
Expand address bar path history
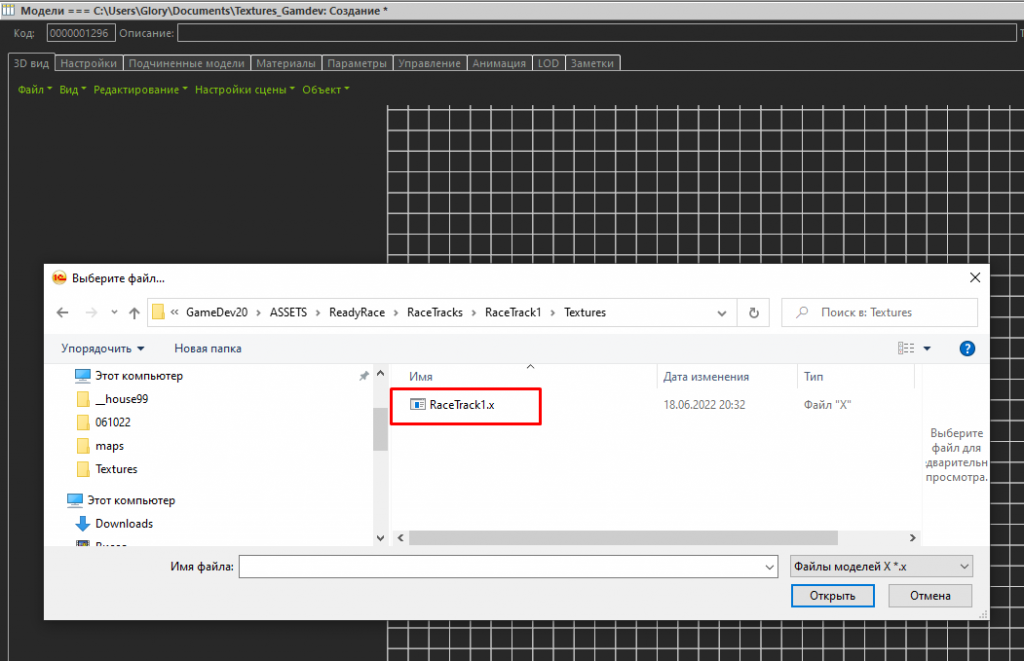click(722, 313)
